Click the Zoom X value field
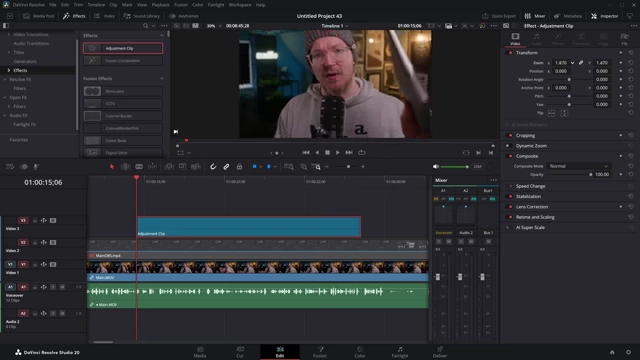 point(561,62)
